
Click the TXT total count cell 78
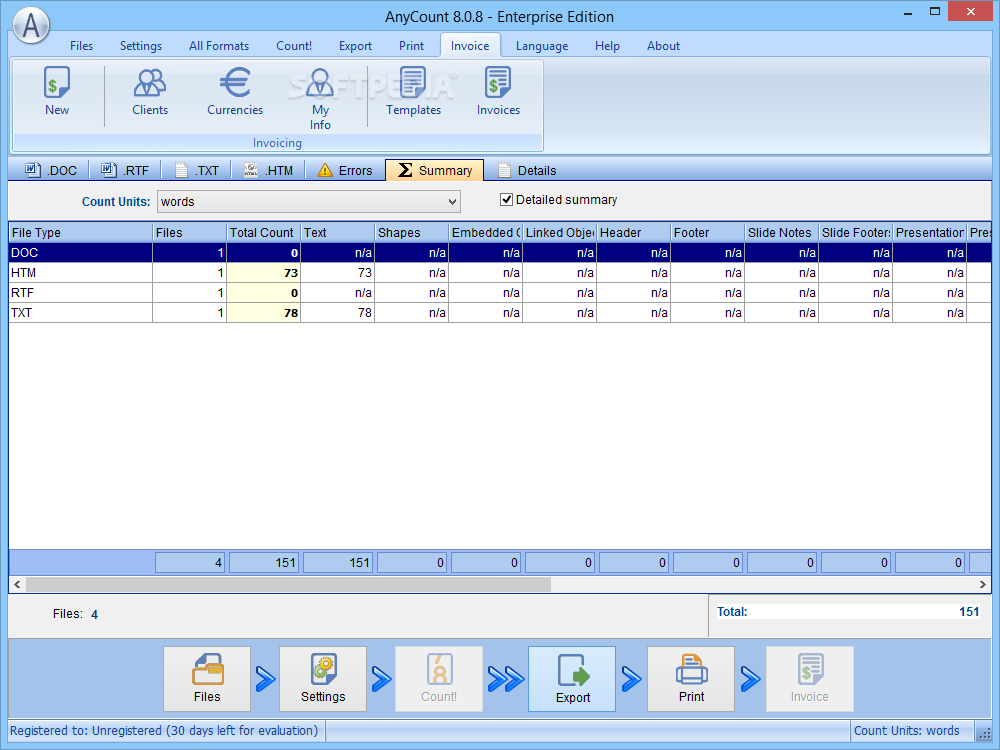(x=264, y=312)
